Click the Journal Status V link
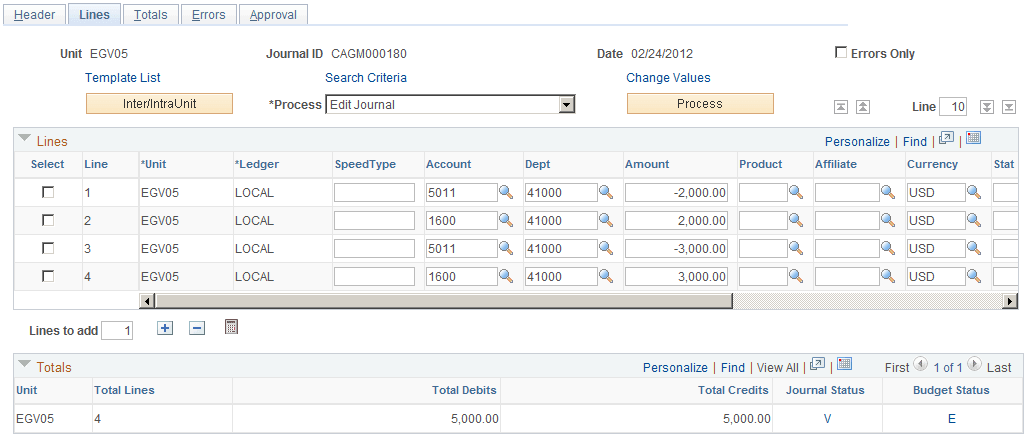Image resolution: width=1028 pixels, height=437 pixels. pos(827,419)
